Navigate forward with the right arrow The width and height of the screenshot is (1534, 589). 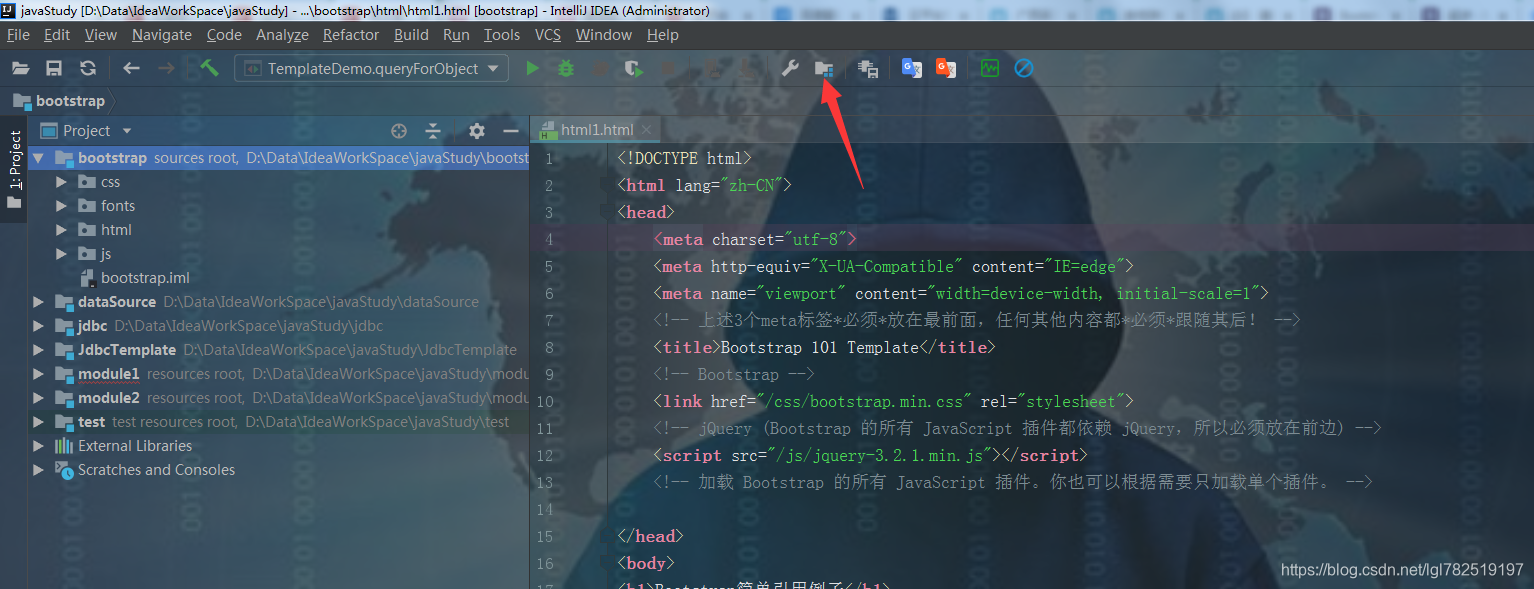166,68
